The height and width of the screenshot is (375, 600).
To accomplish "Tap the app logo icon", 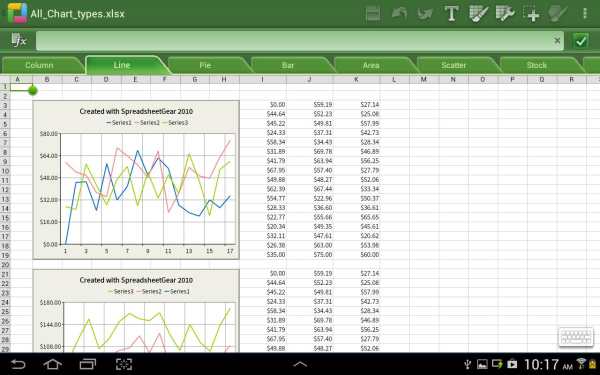I will [x=17, y=13].
